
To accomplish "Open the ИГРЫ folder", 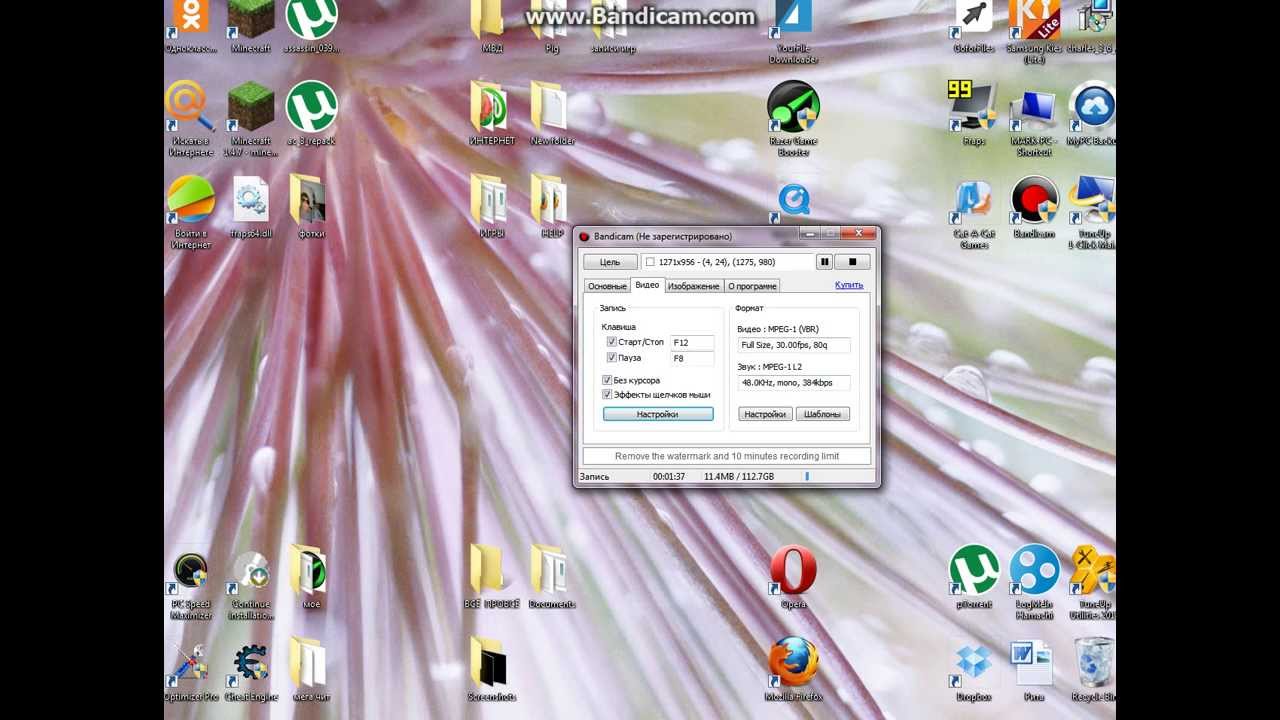I will point(492,206).
